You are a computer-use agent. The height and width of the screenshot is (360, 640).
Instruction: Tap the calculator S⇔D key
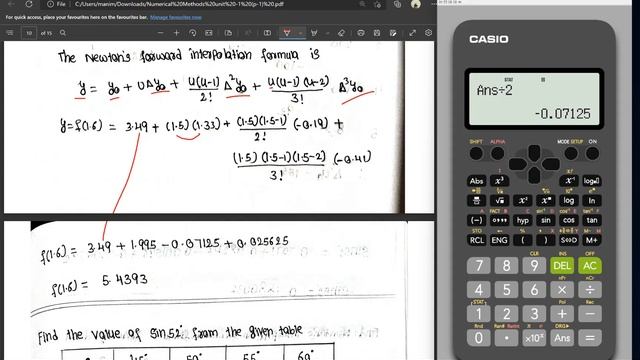(569, 240)
